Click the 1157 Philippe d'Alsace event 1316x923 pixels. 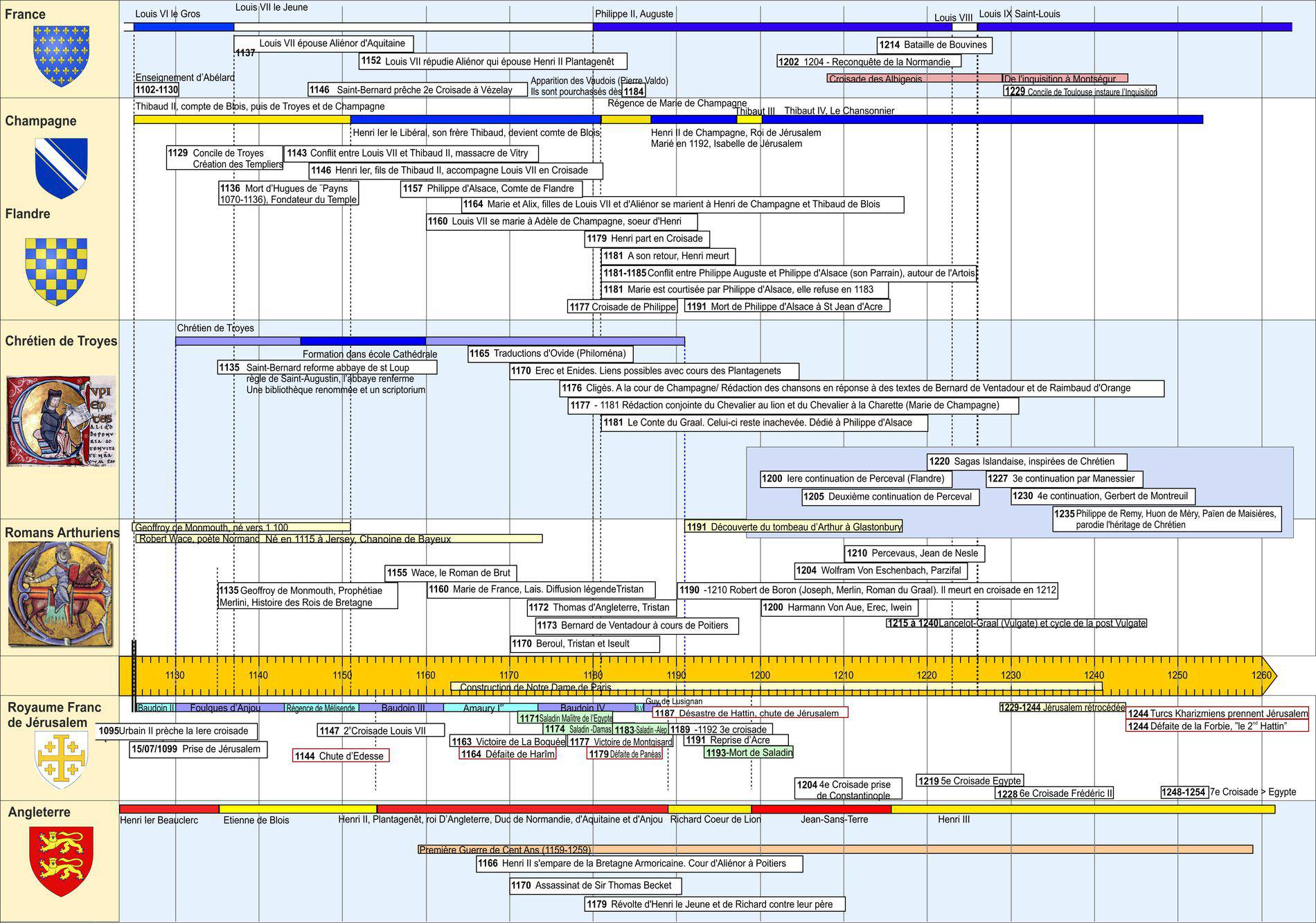click(x=491, y=188)
